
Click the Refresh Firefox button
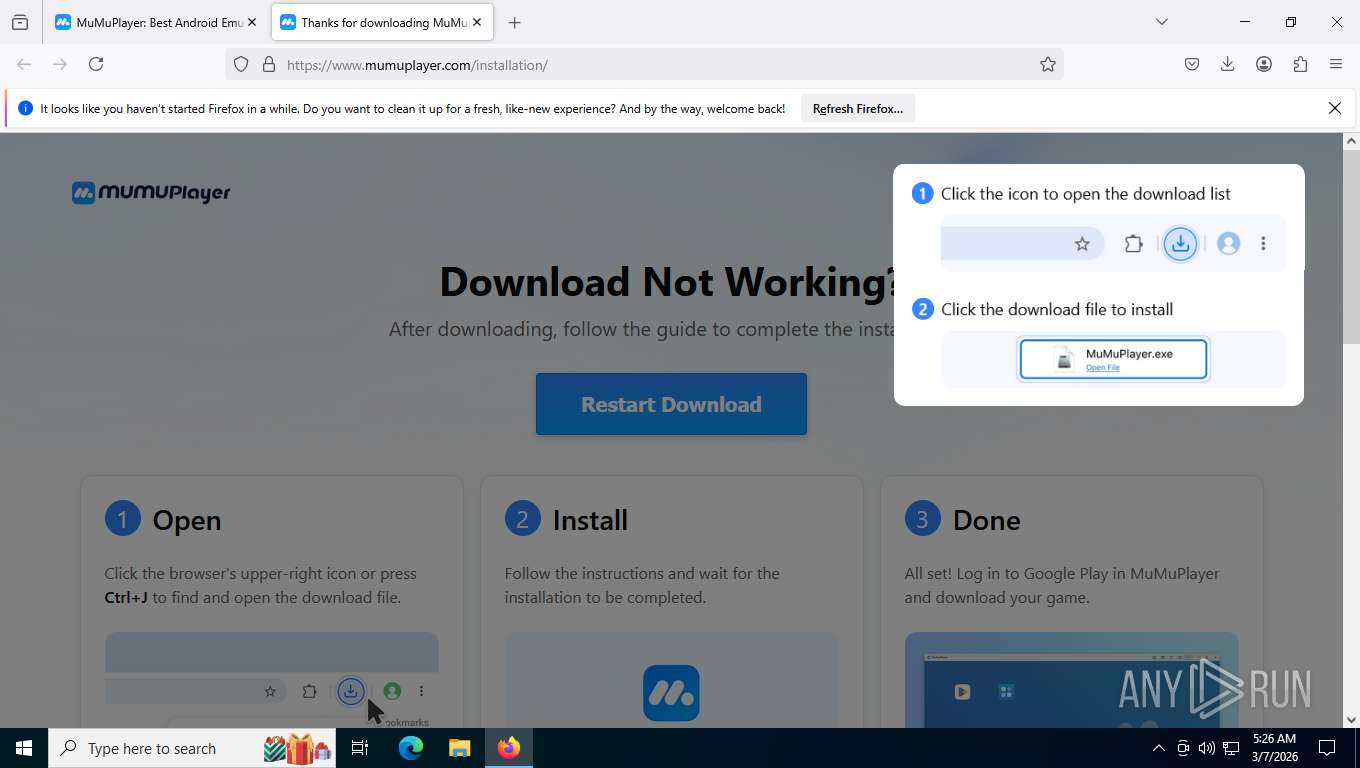click(858, 108)
